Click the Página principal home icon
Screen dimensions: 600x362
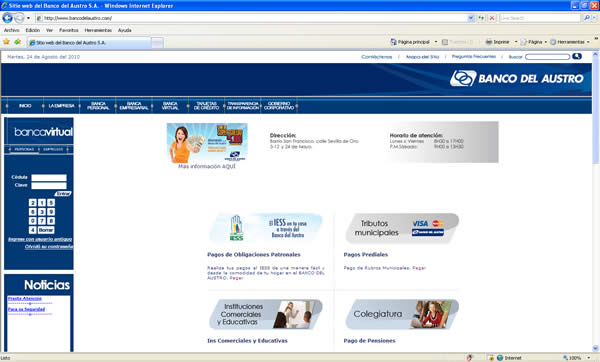click(x=393, y=42)
